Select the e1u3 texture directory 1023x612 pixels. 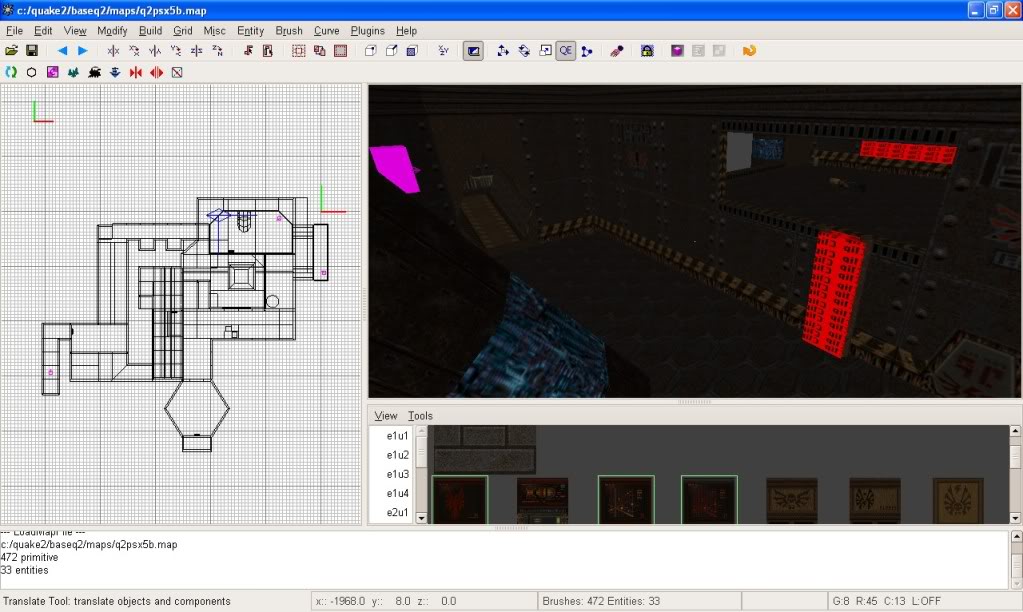397,474
